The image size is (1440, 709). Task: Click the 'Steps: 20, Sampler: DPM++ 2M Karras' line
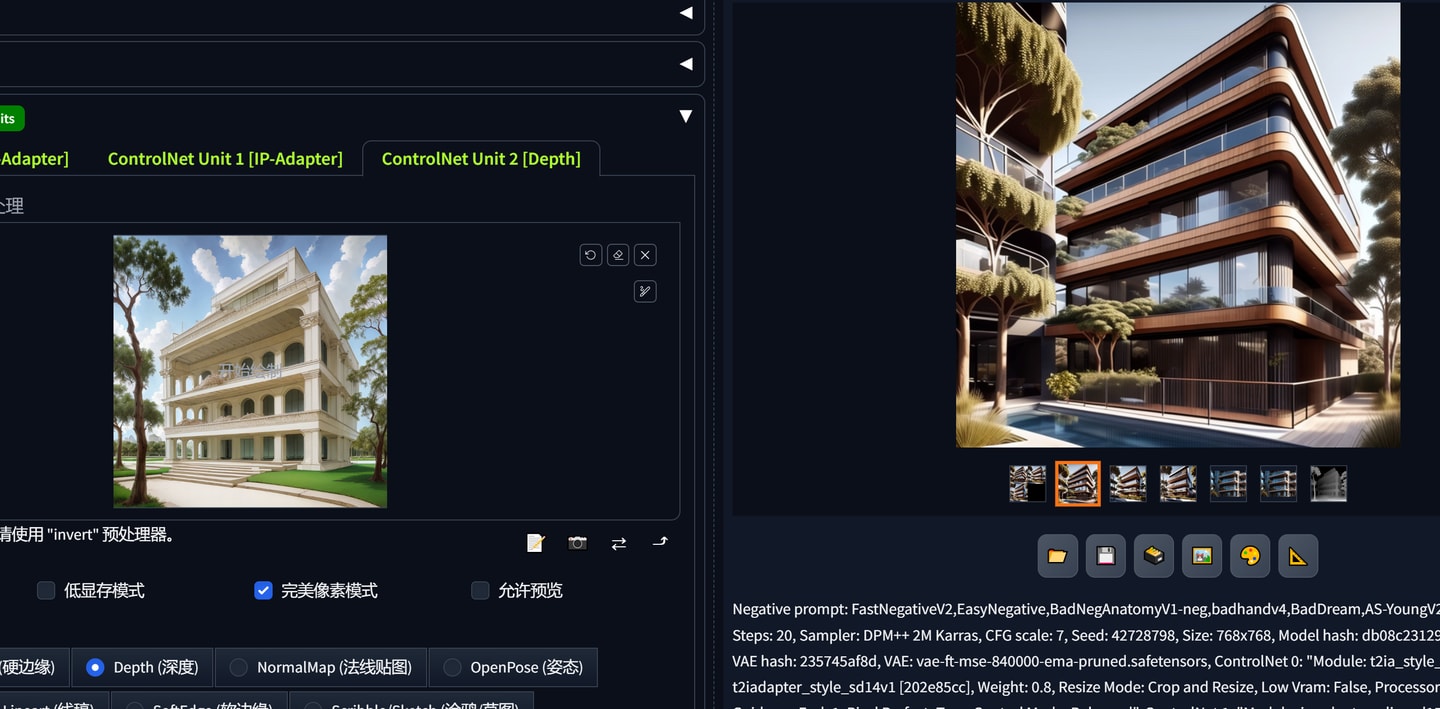coord(1086,635)
